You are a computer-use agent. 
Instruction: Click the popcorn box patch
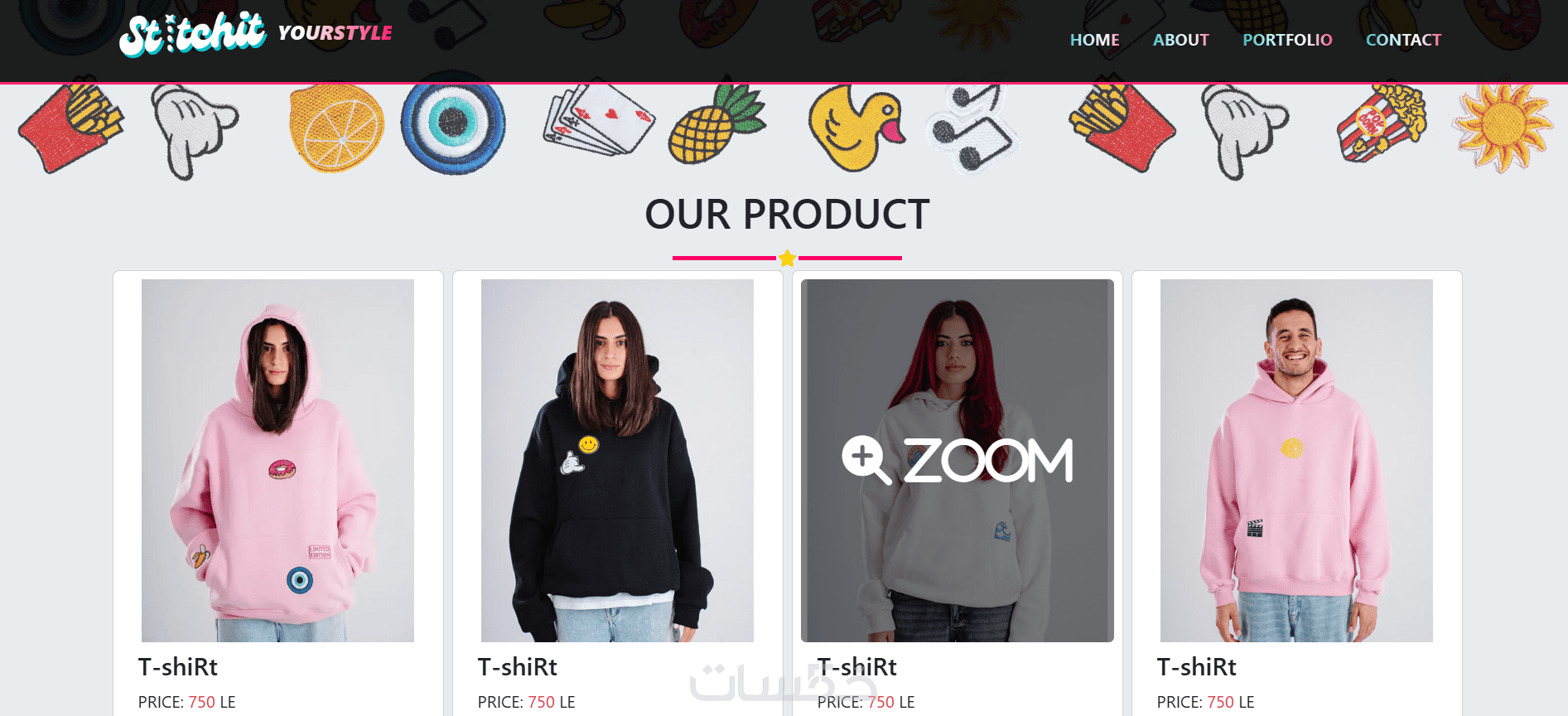click(1381, 122)
